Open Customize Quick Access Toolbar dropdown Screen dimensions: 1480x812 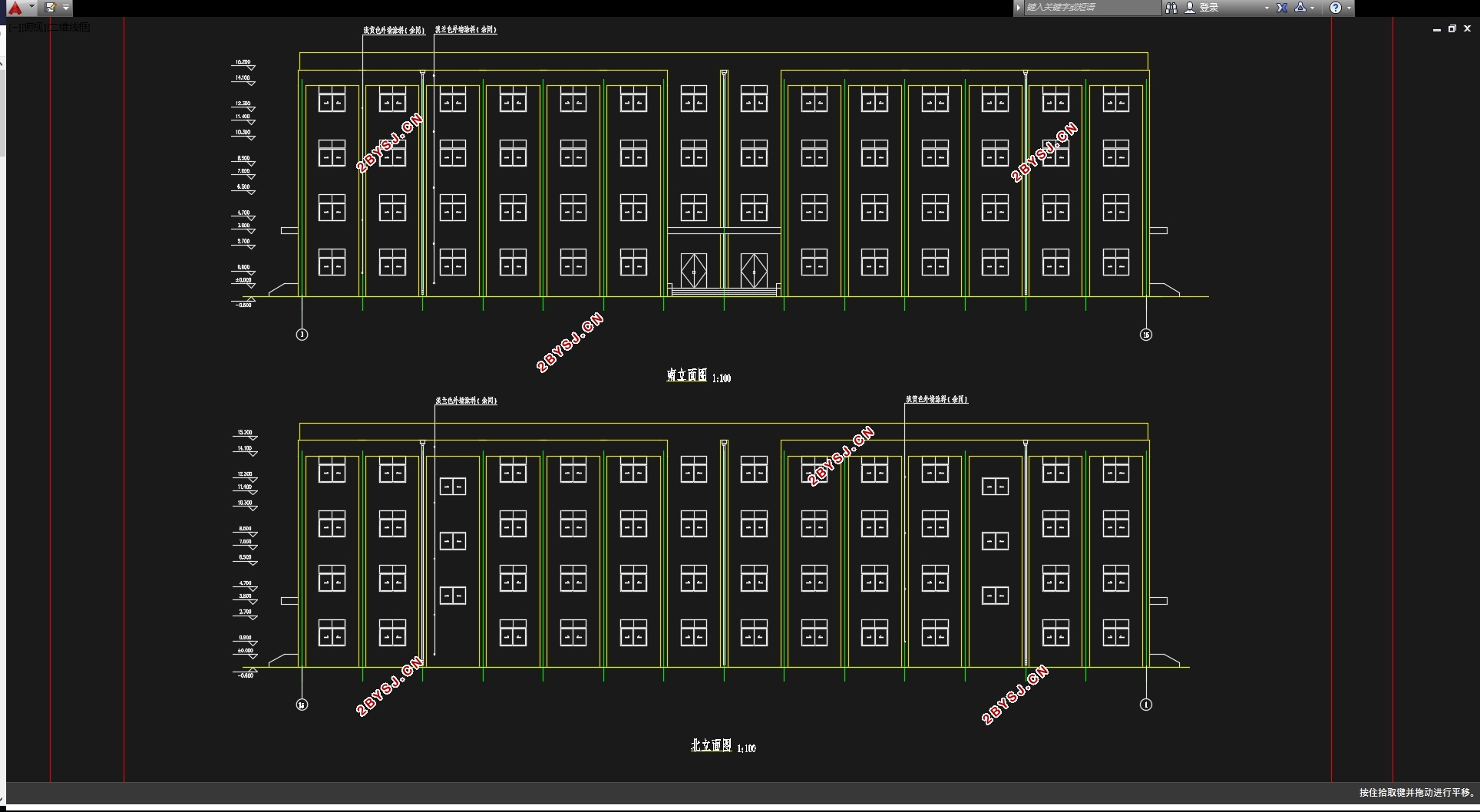(66, 8)
